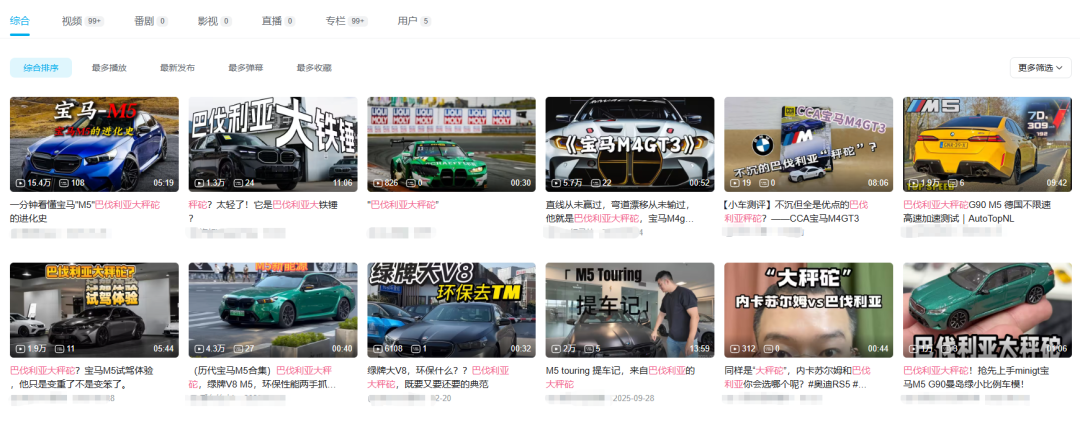Sort results by 综合排序
The height and width of the screenshot is (421, 1080).
[x=41, y=68]
